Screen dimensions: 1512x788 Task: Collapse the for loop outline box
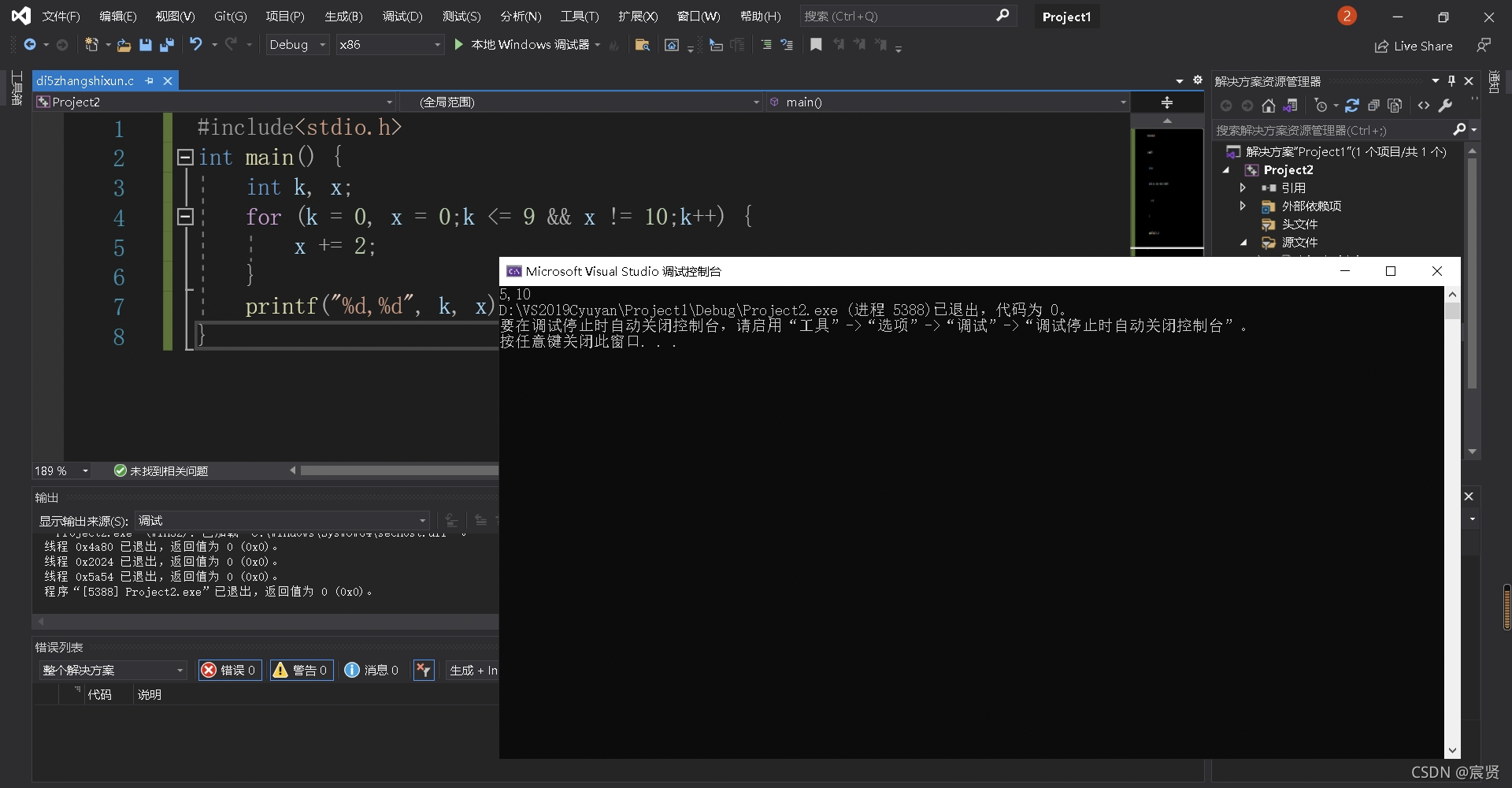pos(185,217)
